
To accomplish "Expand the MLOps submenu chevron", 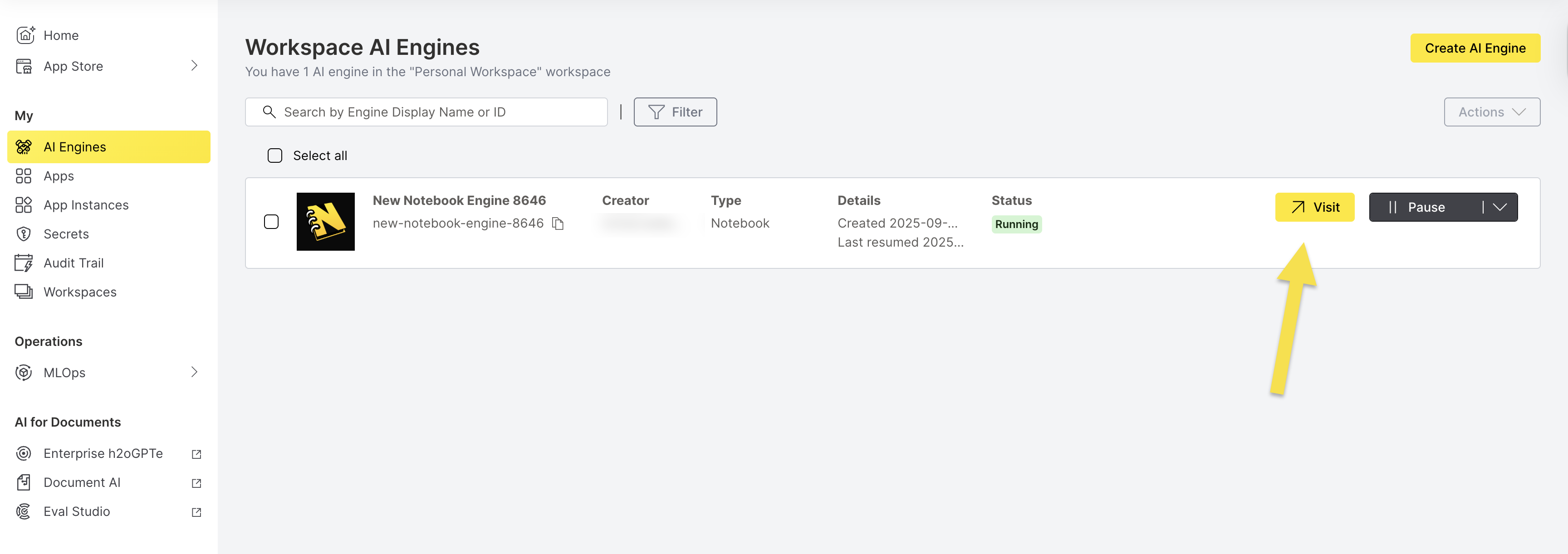I will pos(194,372).
